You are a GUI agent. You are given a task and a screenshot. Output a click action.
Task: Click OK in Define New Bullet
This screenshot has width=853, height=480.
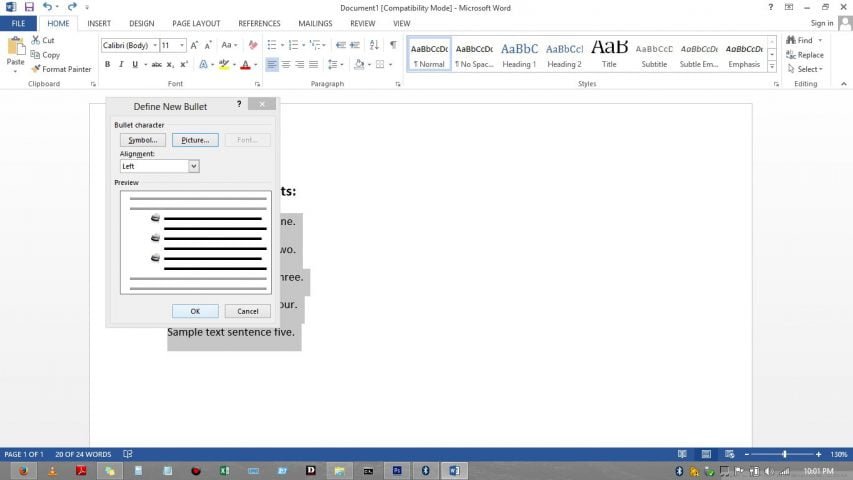click(195, 311)
